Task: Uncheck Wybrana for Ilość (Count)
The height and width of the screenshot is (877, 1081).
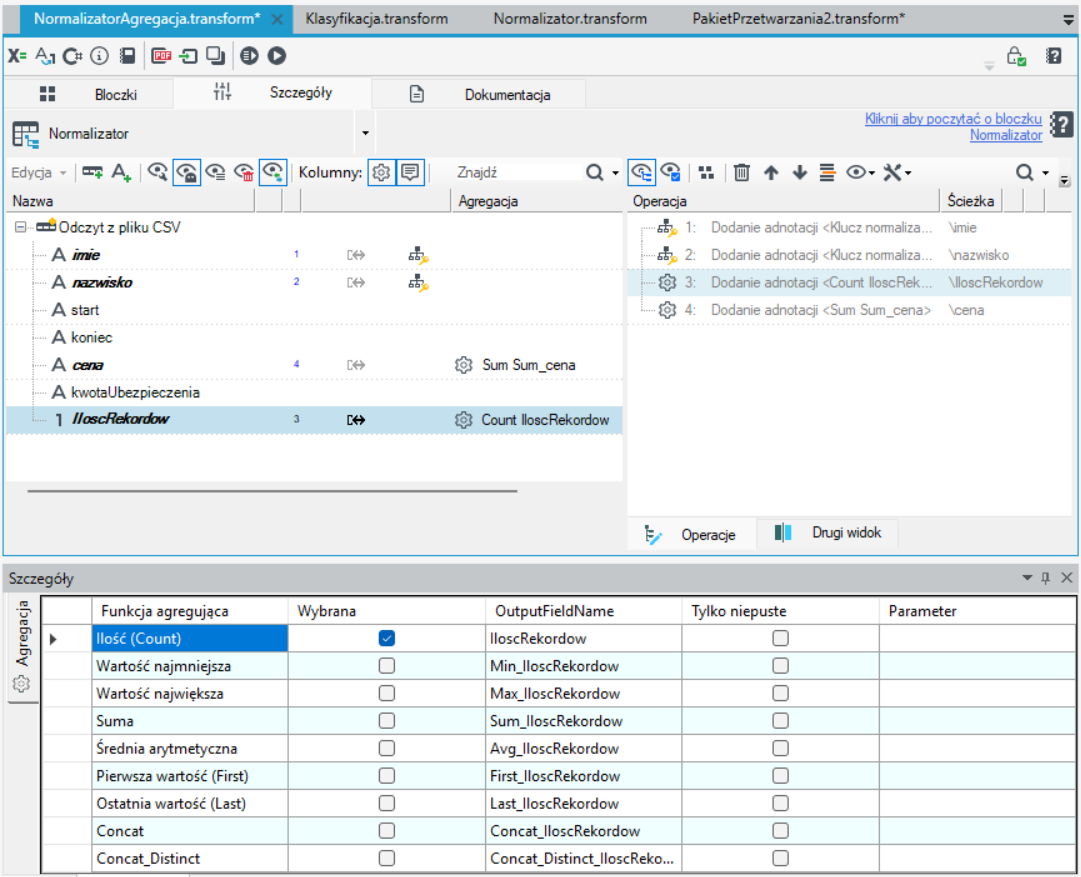Action: (387, 638)
